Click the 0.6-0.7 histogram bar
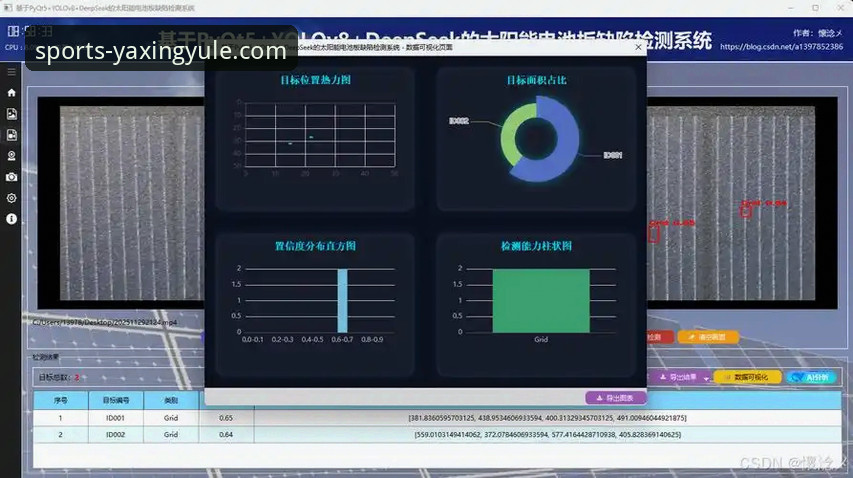 342,300
